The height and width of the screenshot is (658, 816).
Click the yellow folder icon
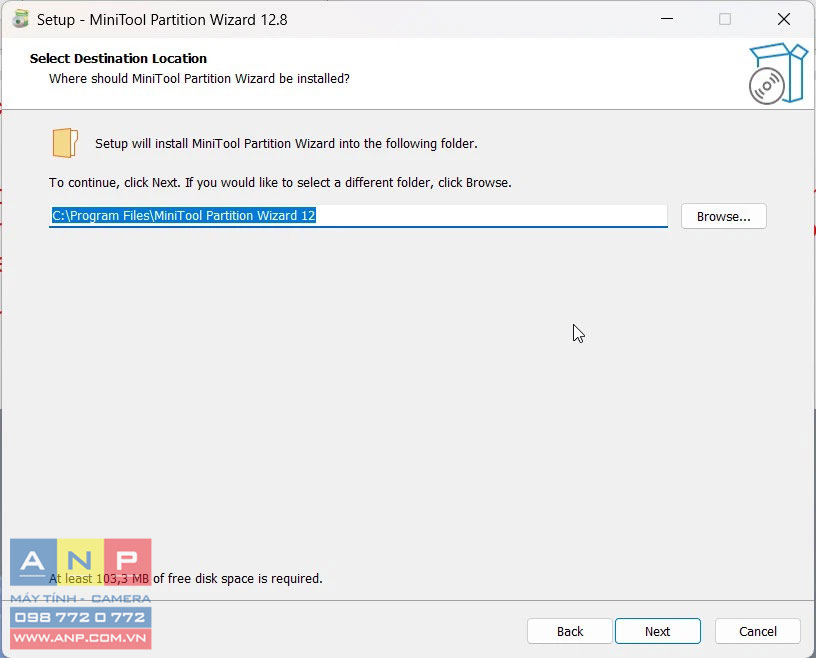click(65, 143)
